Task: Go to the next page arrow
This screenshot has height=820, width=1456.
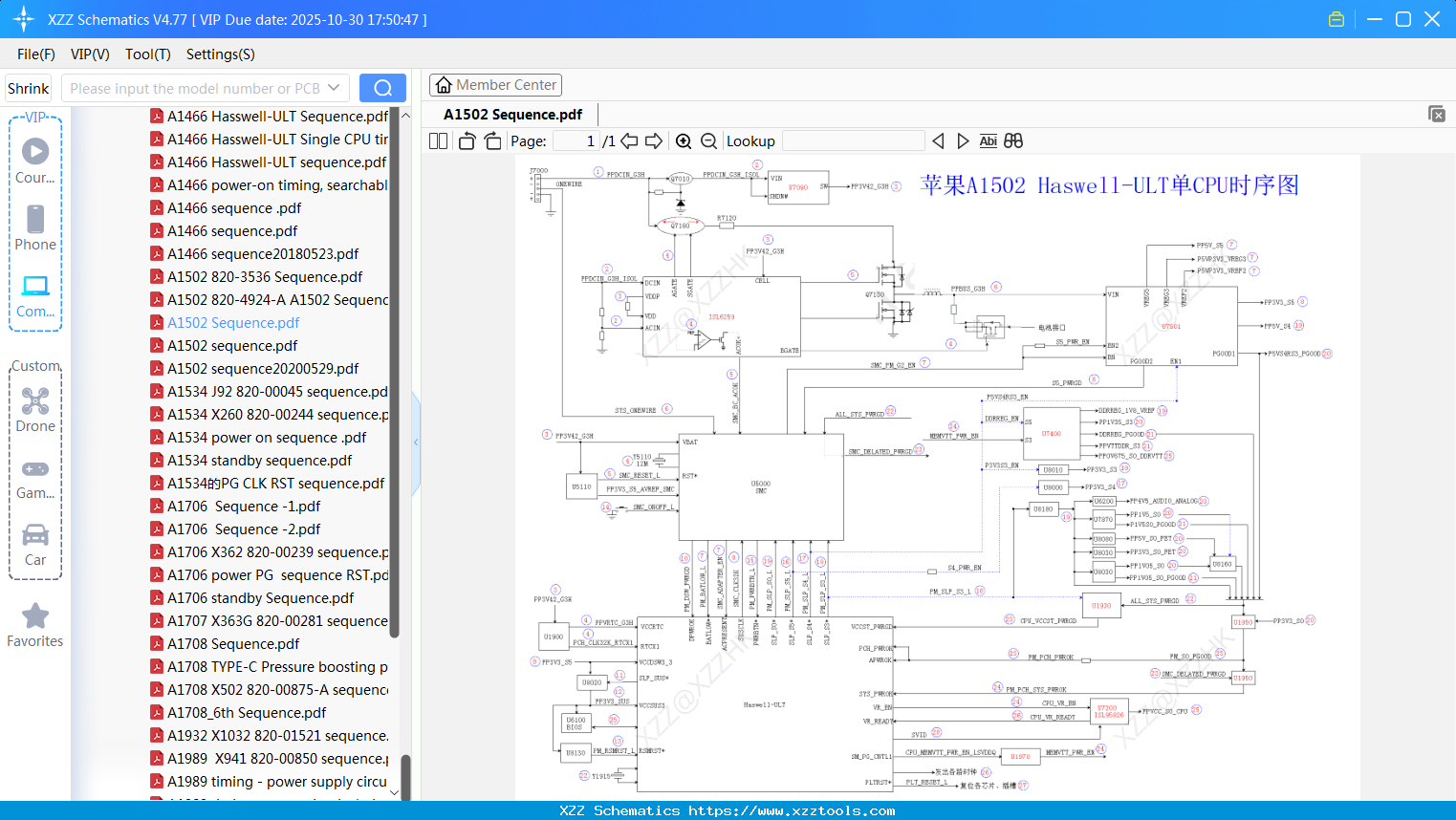Action: [x=654, y=140]
